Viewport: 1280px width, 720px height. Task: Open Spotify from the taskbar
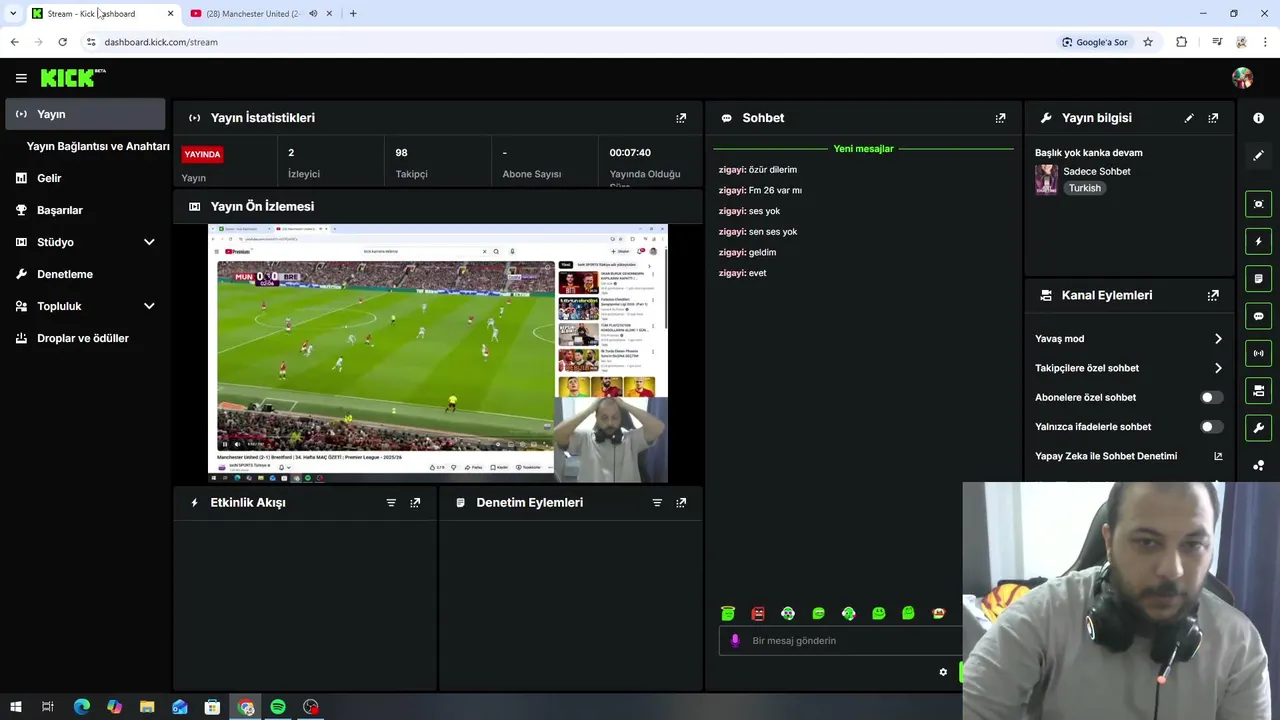pos(278,707)
